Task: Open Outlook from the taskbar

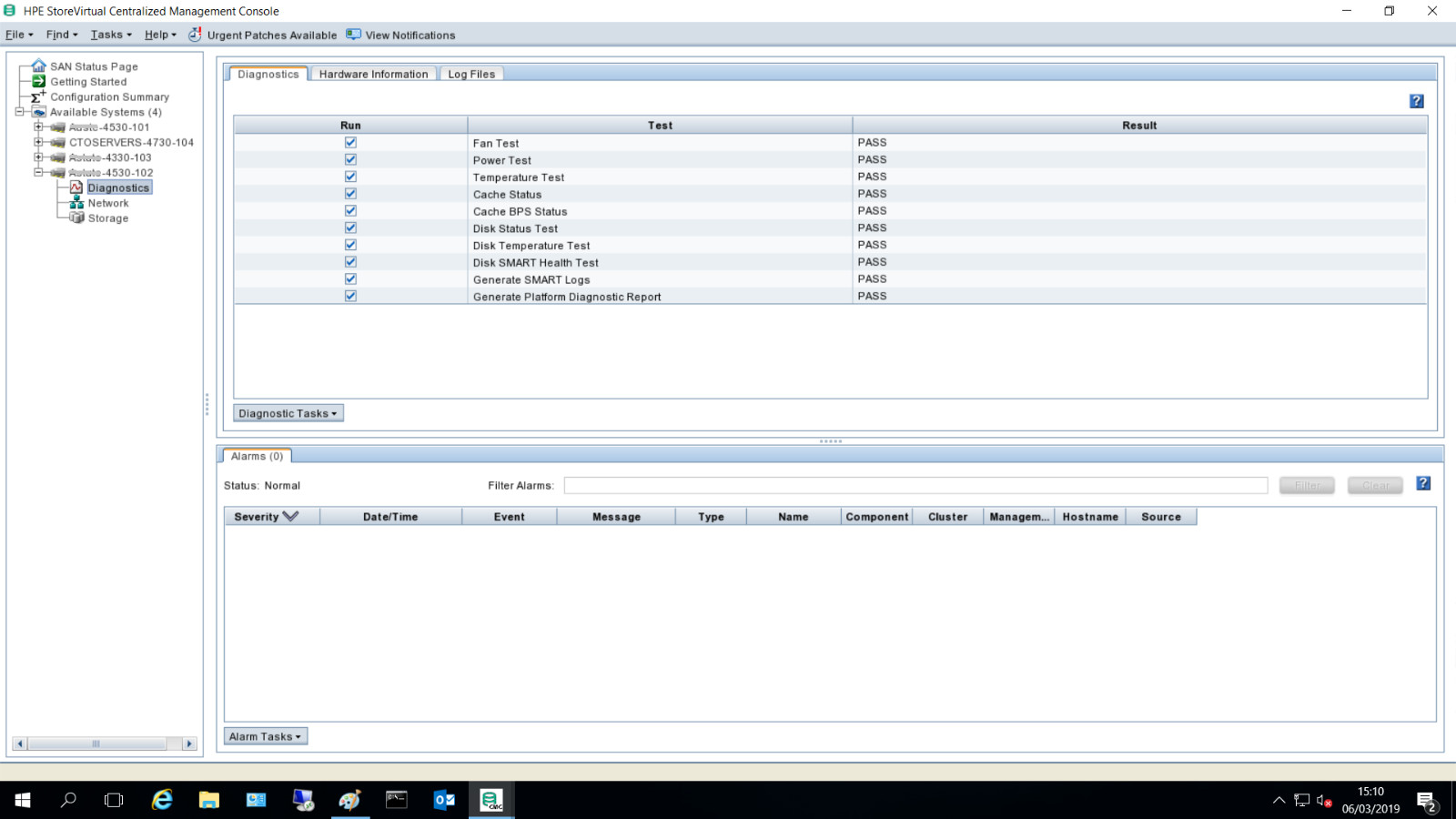Action: pos(444,800)
